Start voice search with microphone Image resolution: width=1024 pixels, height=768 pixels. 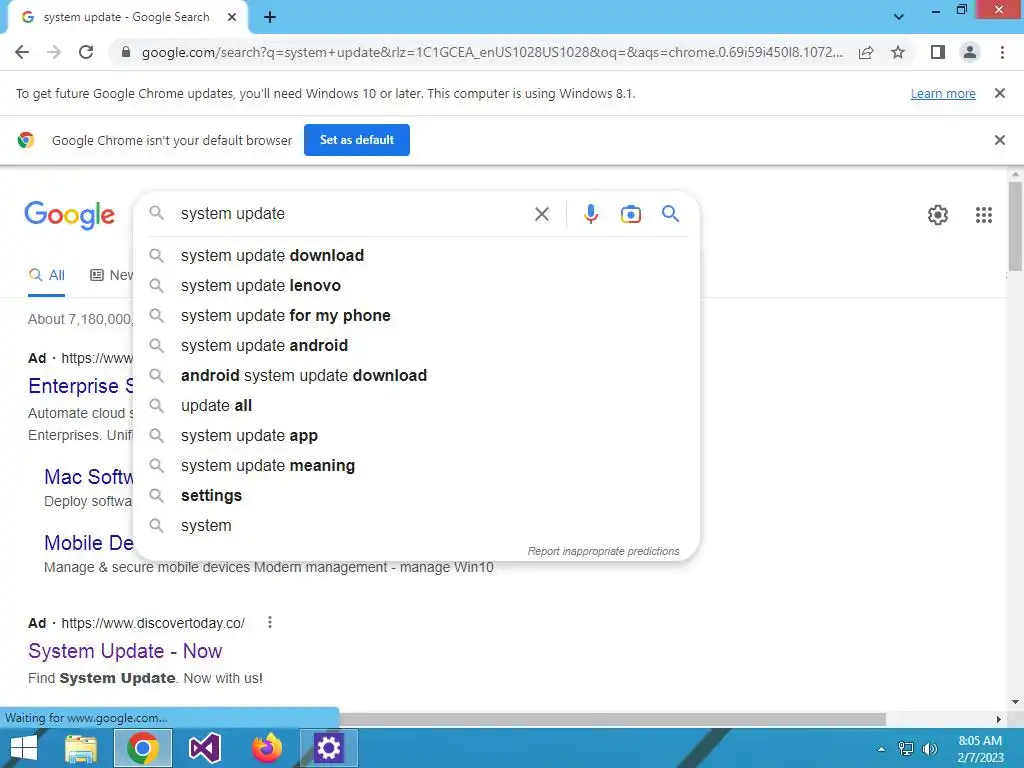590,214
